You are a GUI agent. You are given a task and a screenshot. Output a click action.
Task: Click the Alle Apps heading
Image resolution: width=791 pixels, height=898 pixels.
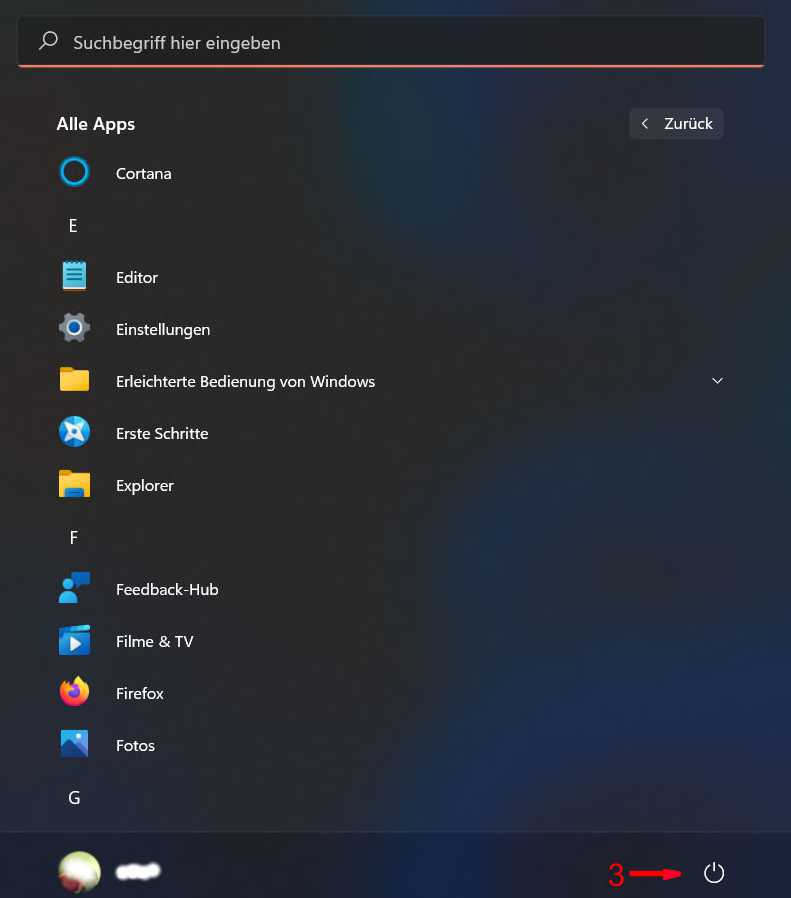pos(96,124)
